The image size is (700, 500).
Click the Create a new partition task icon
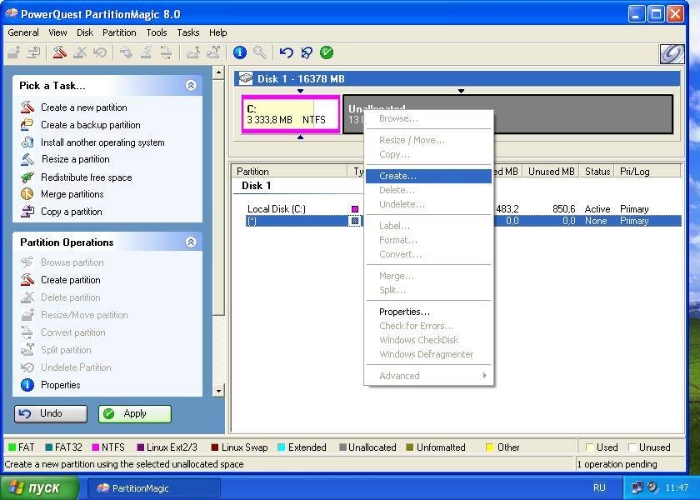[27, 108]
